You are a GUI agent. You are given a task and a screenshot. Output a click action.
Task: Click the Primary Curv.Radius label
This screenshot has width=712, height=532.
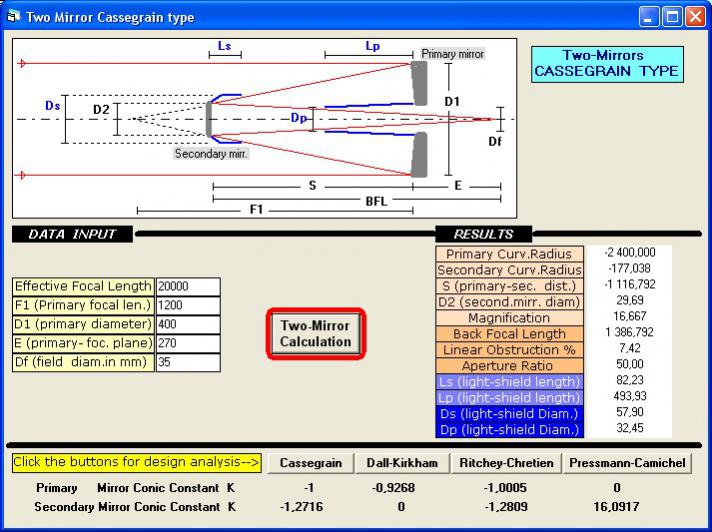coord(509,254)
